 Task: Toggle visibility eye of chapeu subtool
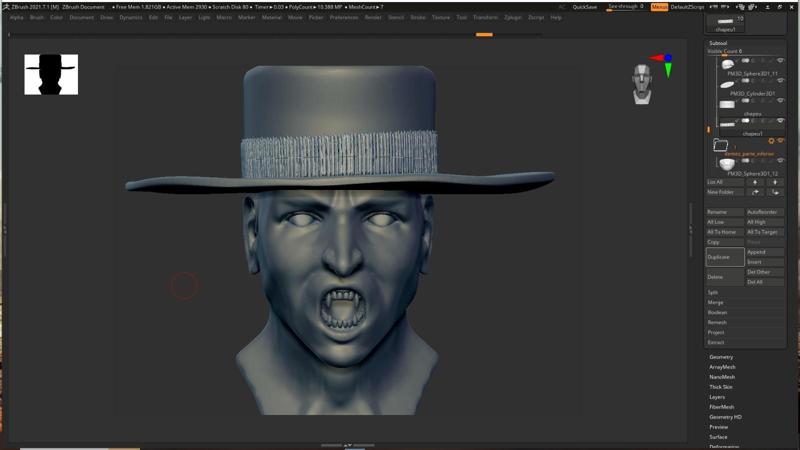point(780,101)
